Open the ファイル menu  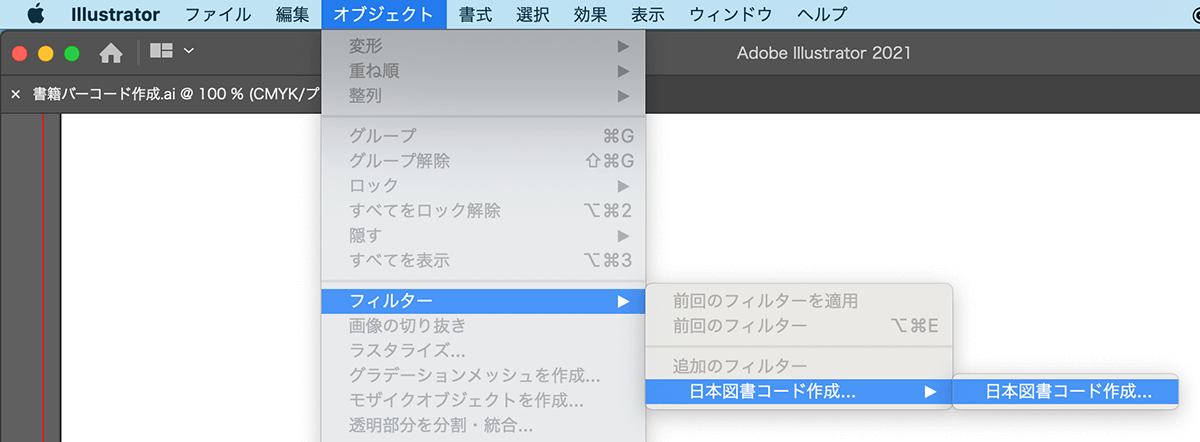[x=218, y=14]
